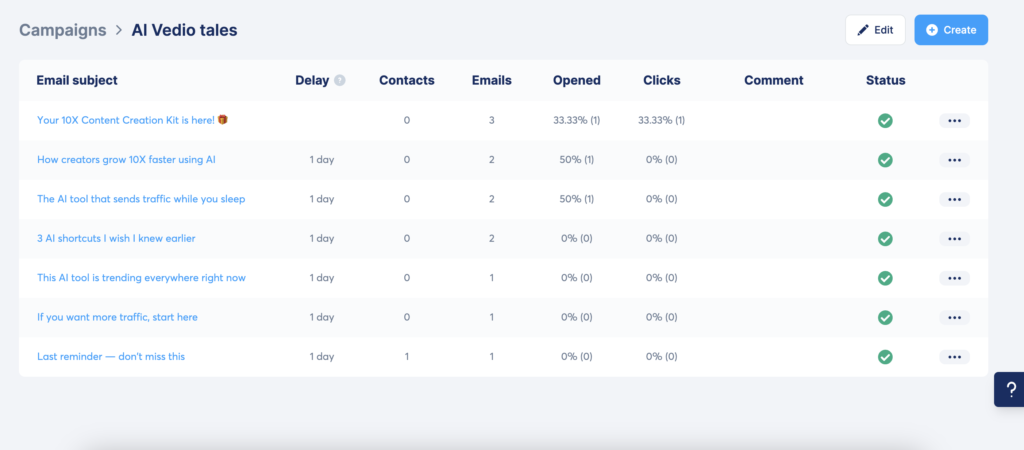This screenshot has height=450, width=1024.
Task: Open 'How creators grow 10X faster using AI' email
Action: pyautogui.click(x=126, y=160)
